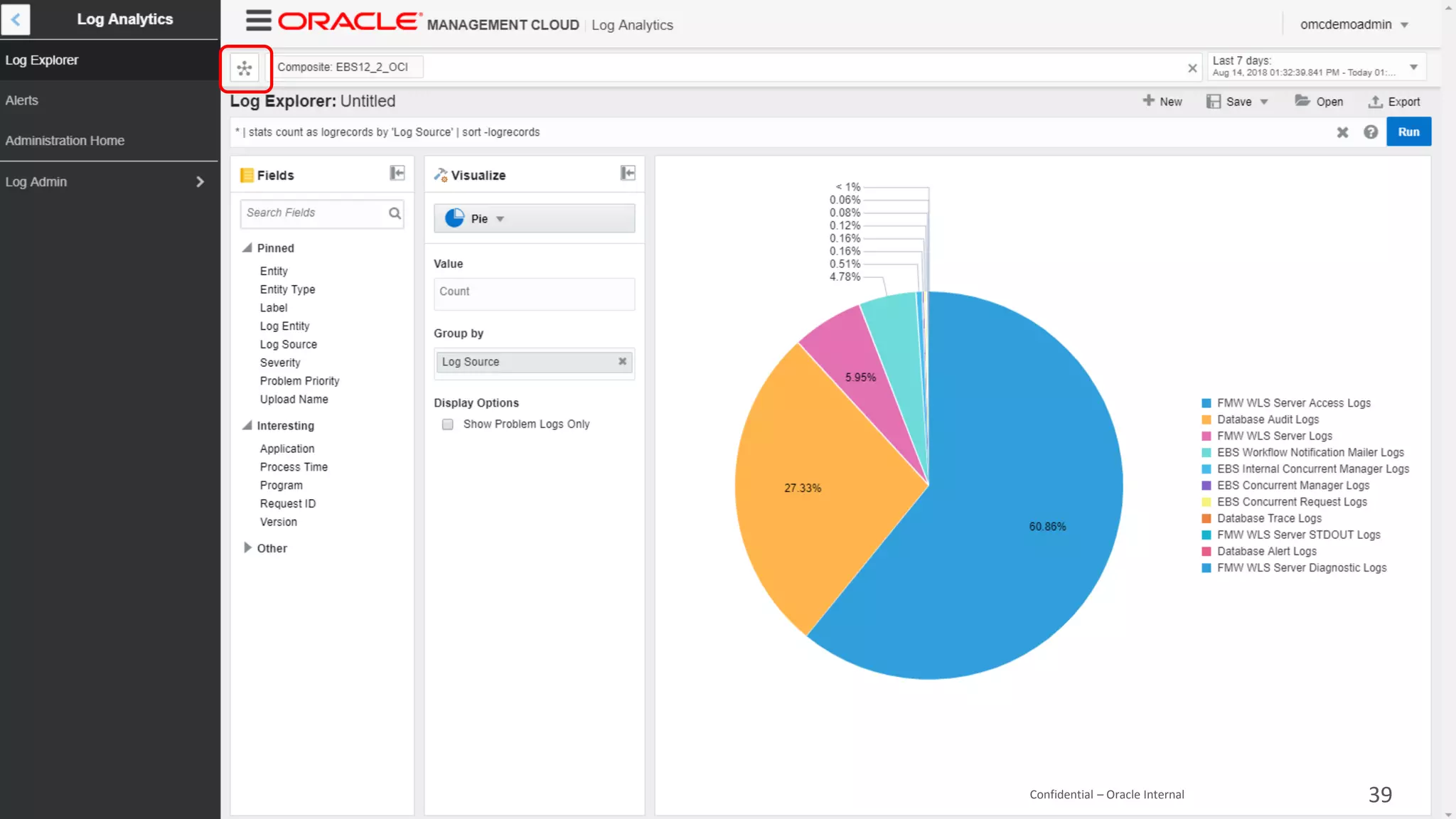The image size is (1456, 819).
Task: Go to Log Explorer in sidebar
Action: 109,60
